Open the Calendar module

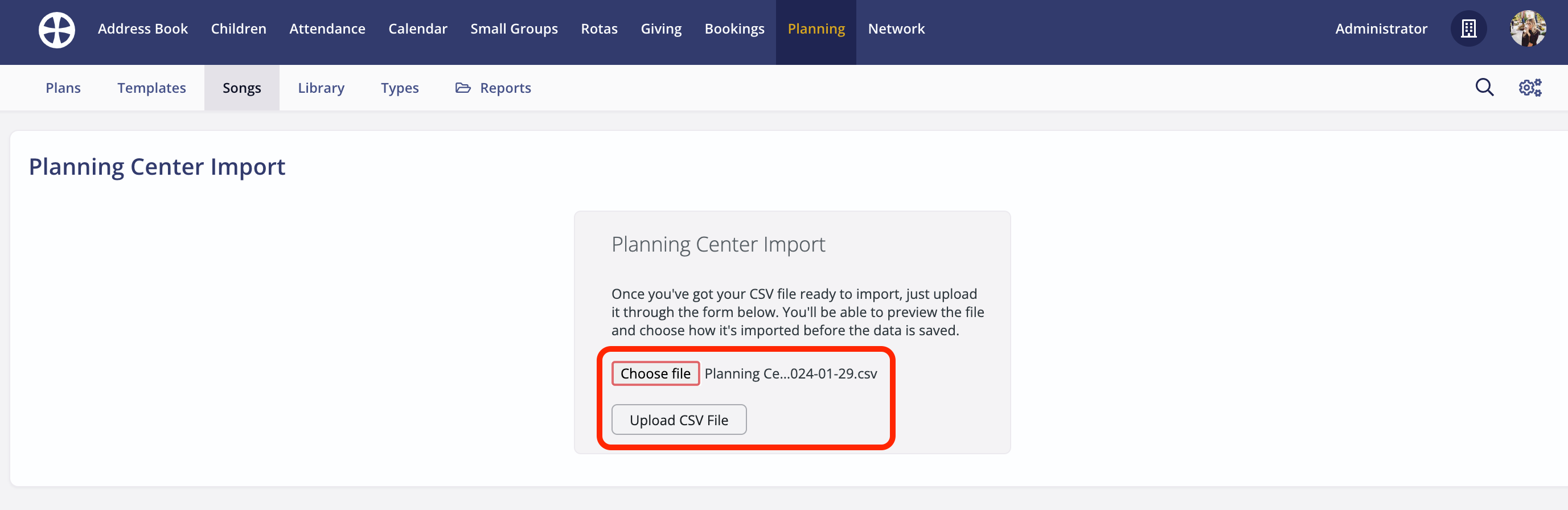tap(417, 28)
